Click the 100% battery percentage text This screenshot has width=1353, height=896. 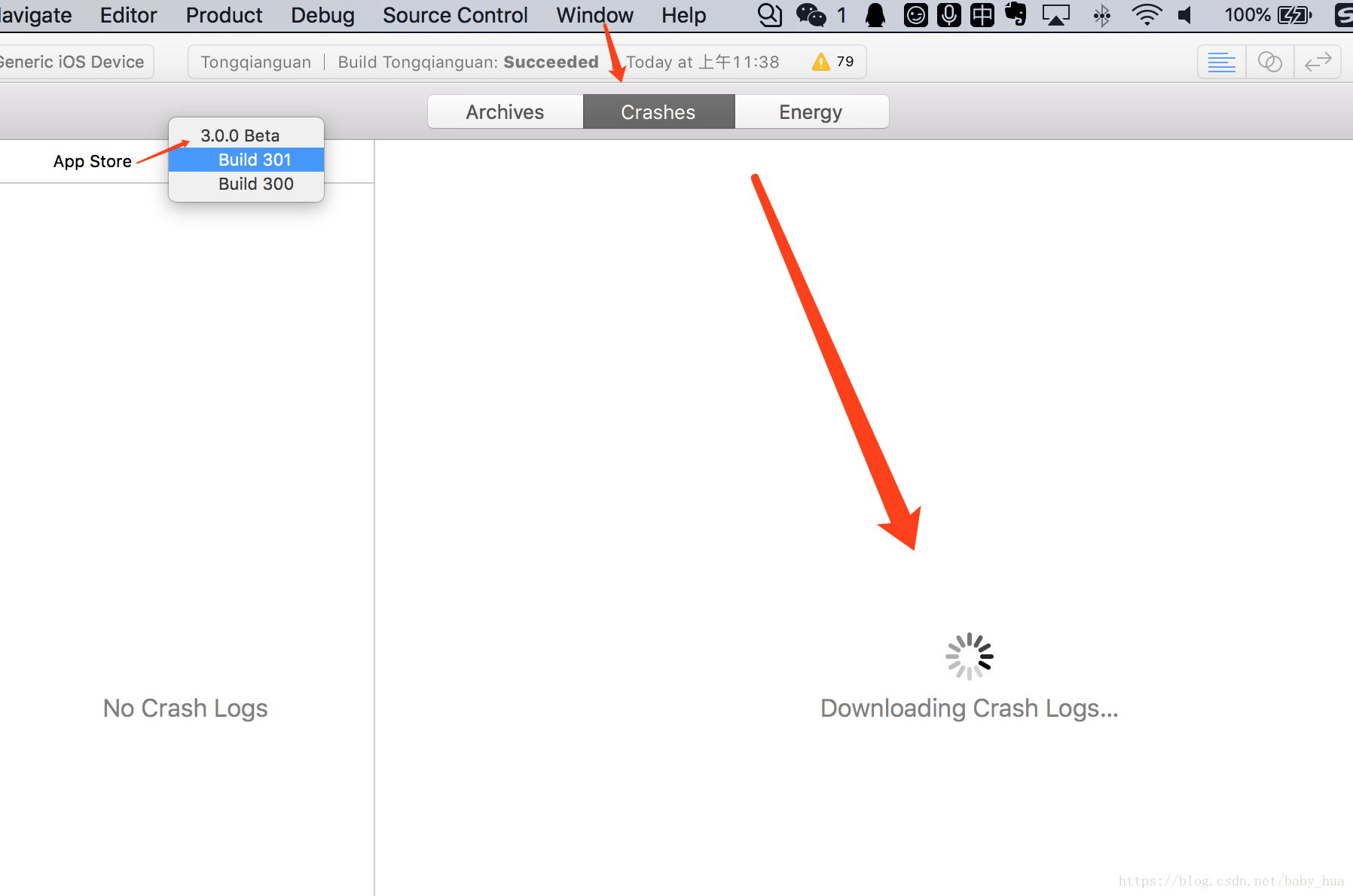tap(1247, 15)
